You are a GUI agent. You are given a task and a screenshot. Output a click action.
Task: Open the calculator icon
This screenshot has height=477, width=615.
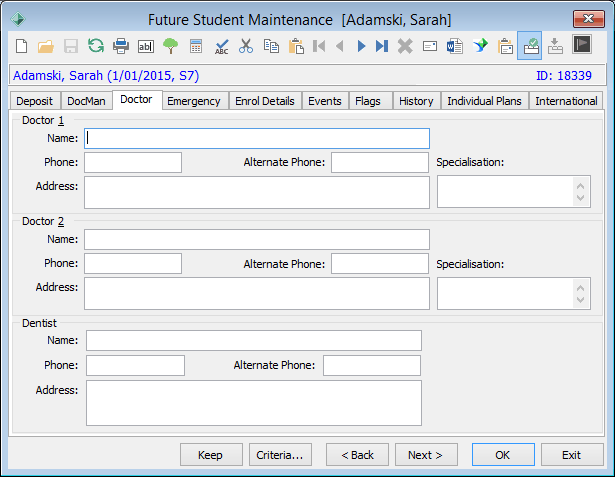(x=196, y=46)
